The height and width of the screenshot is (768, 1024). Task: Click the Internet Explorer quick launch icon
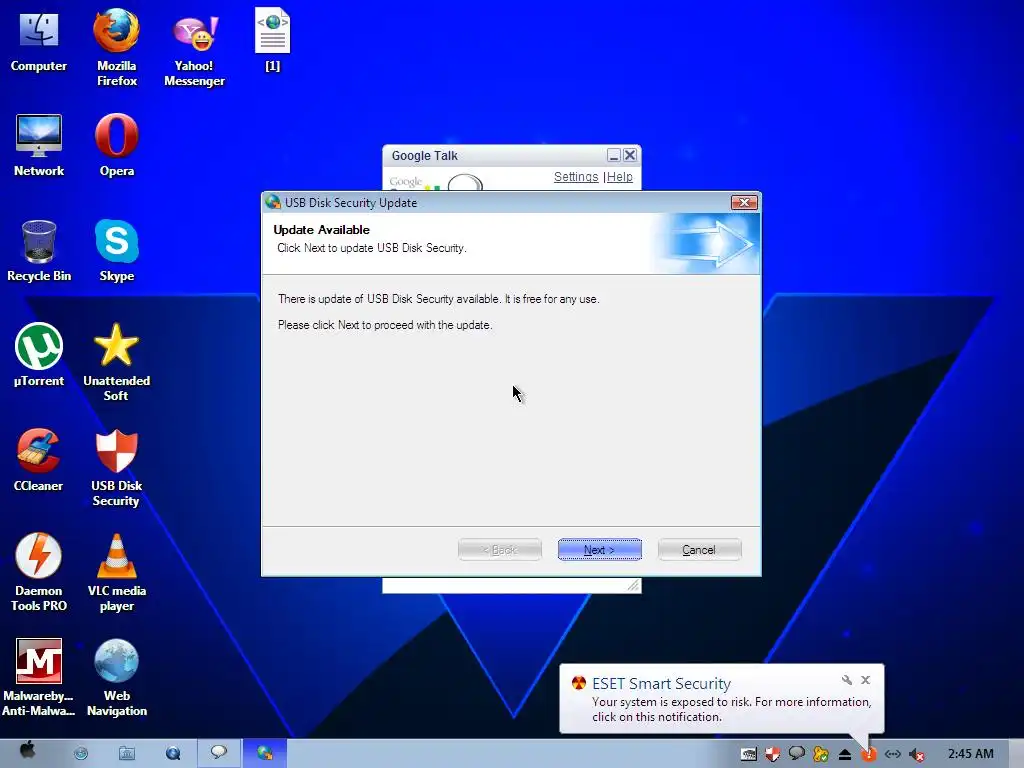(x=81, y=754)
